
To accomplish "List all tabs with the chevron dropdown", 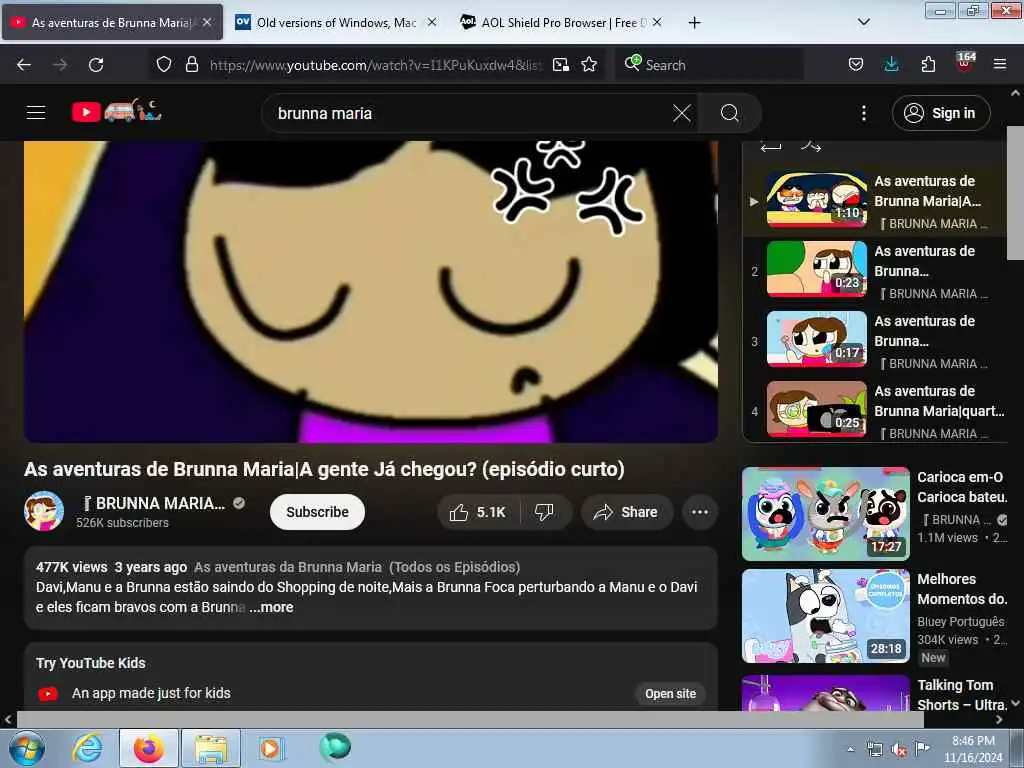I will 863,22.
